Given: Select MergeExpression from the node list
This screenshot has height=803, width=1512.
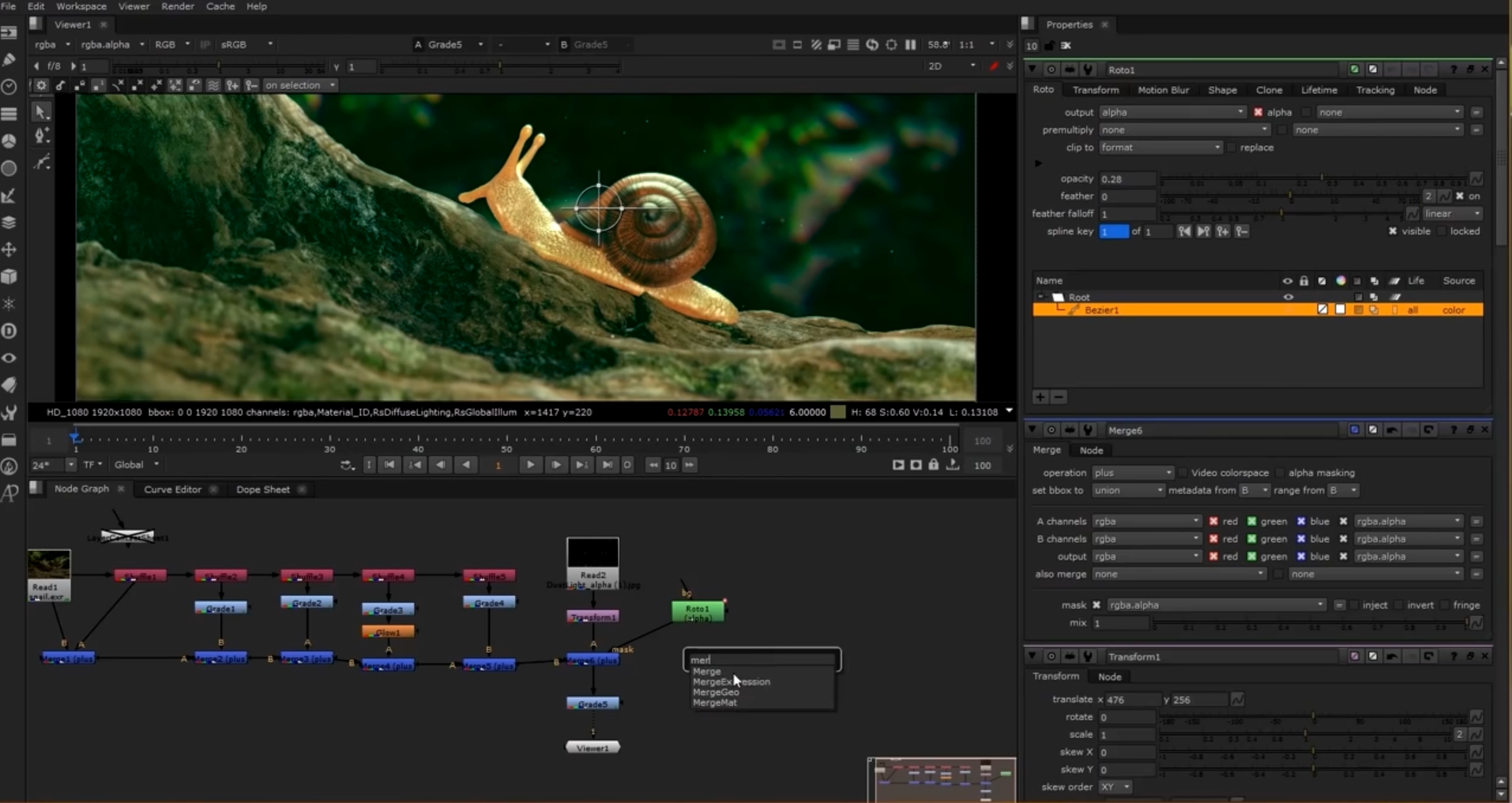Looking at the screenshot, I should [731, 681].
